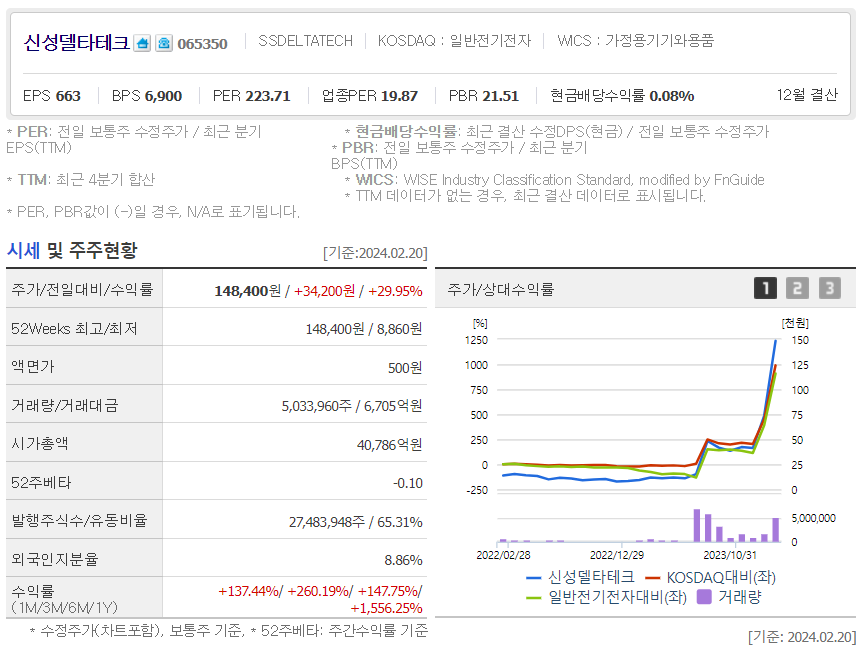Select the 업종PER 19.87 value
The image size is (864, 648).
click(370, 96)
